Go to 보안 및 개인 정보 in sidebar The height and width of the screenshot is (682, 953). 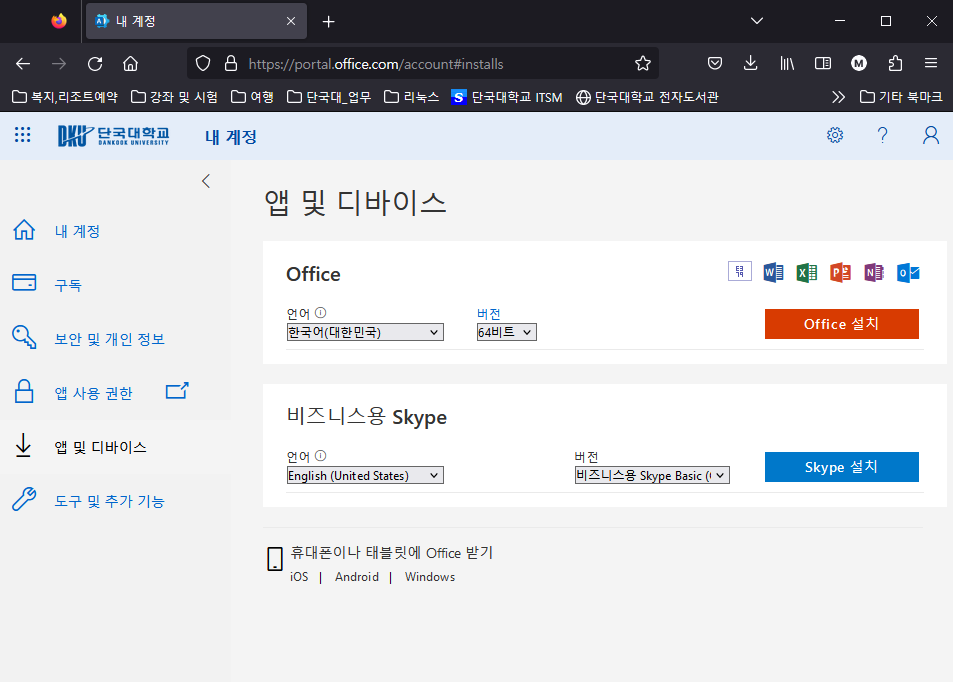109,339
